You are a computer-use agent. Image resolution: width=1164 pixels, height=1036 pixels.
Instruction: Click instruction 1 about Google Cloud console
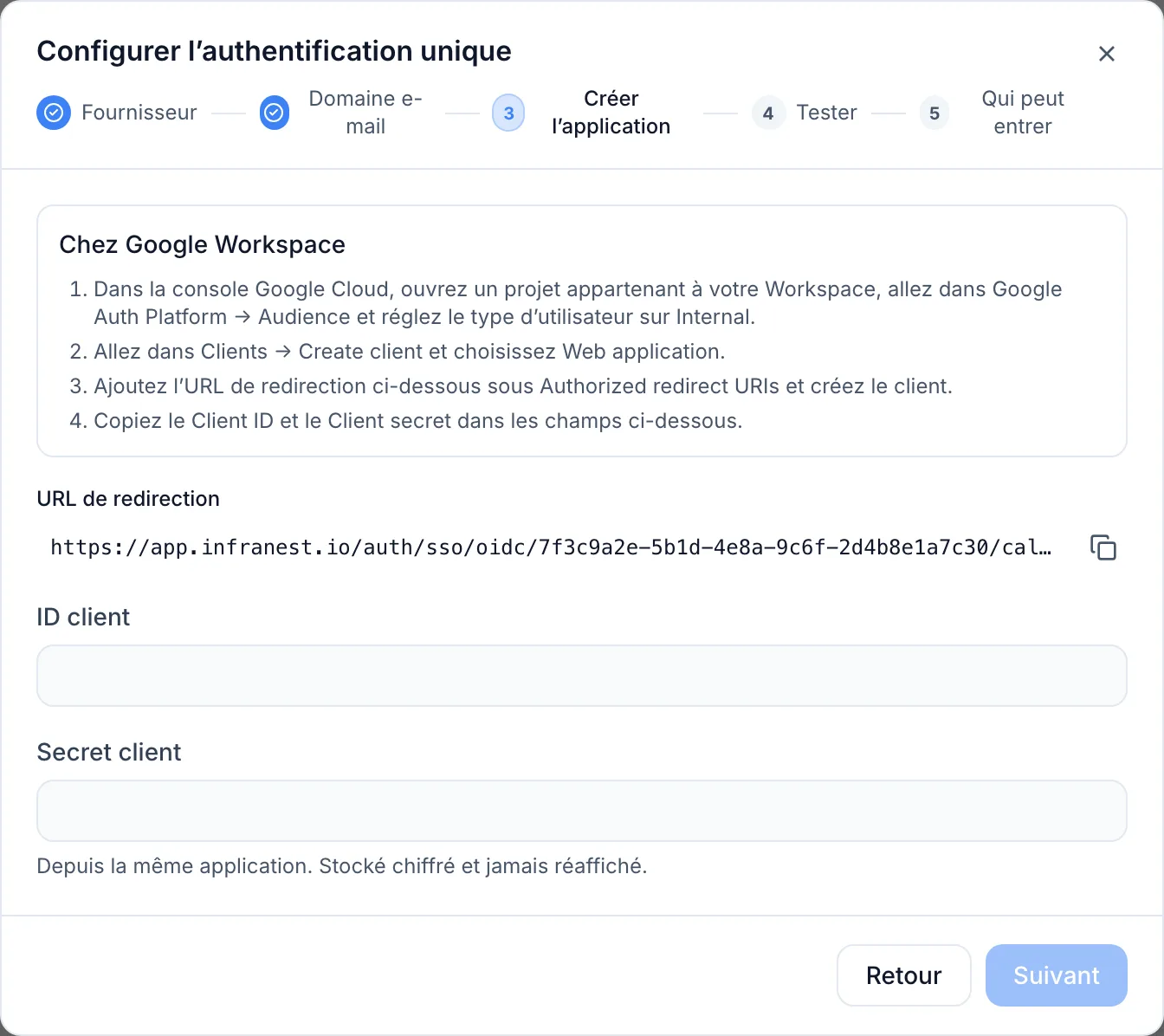click(578, 303)
